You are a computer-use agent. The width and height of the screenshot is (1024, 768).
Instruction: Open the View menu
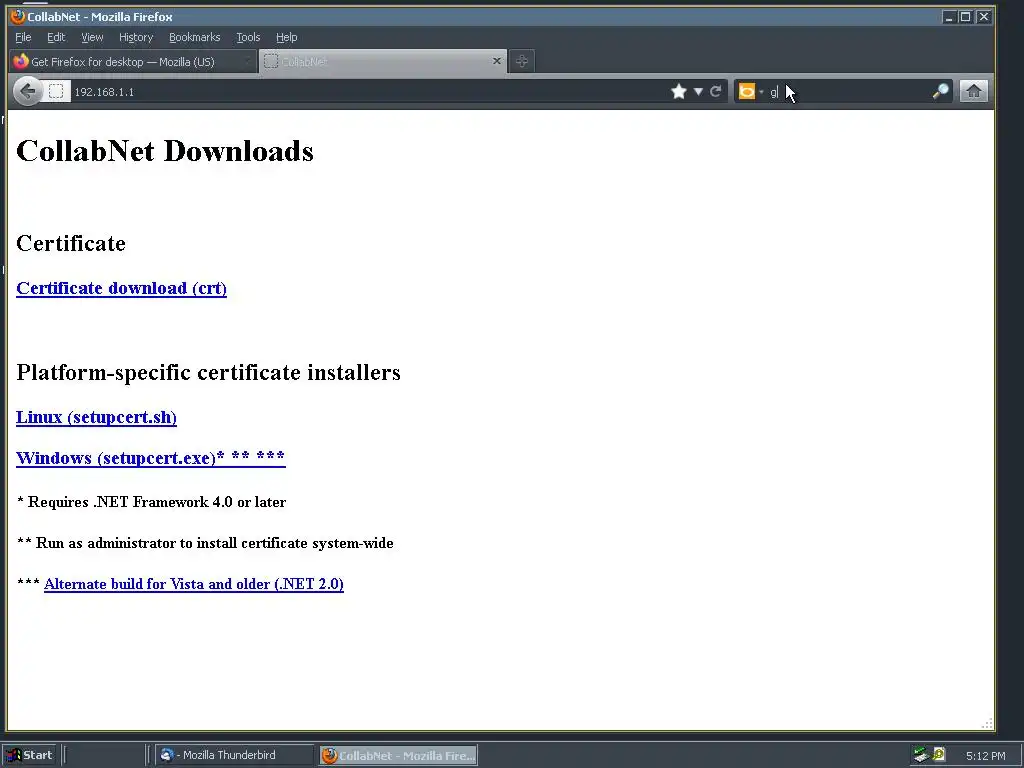click(92, 37)
